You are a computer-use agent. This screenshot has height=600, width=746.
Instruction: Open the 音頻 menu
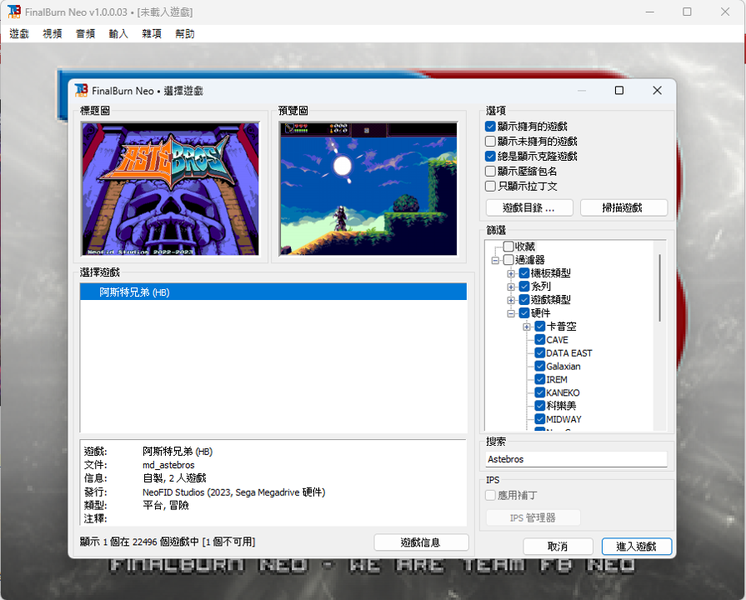(x=86, y=34)
